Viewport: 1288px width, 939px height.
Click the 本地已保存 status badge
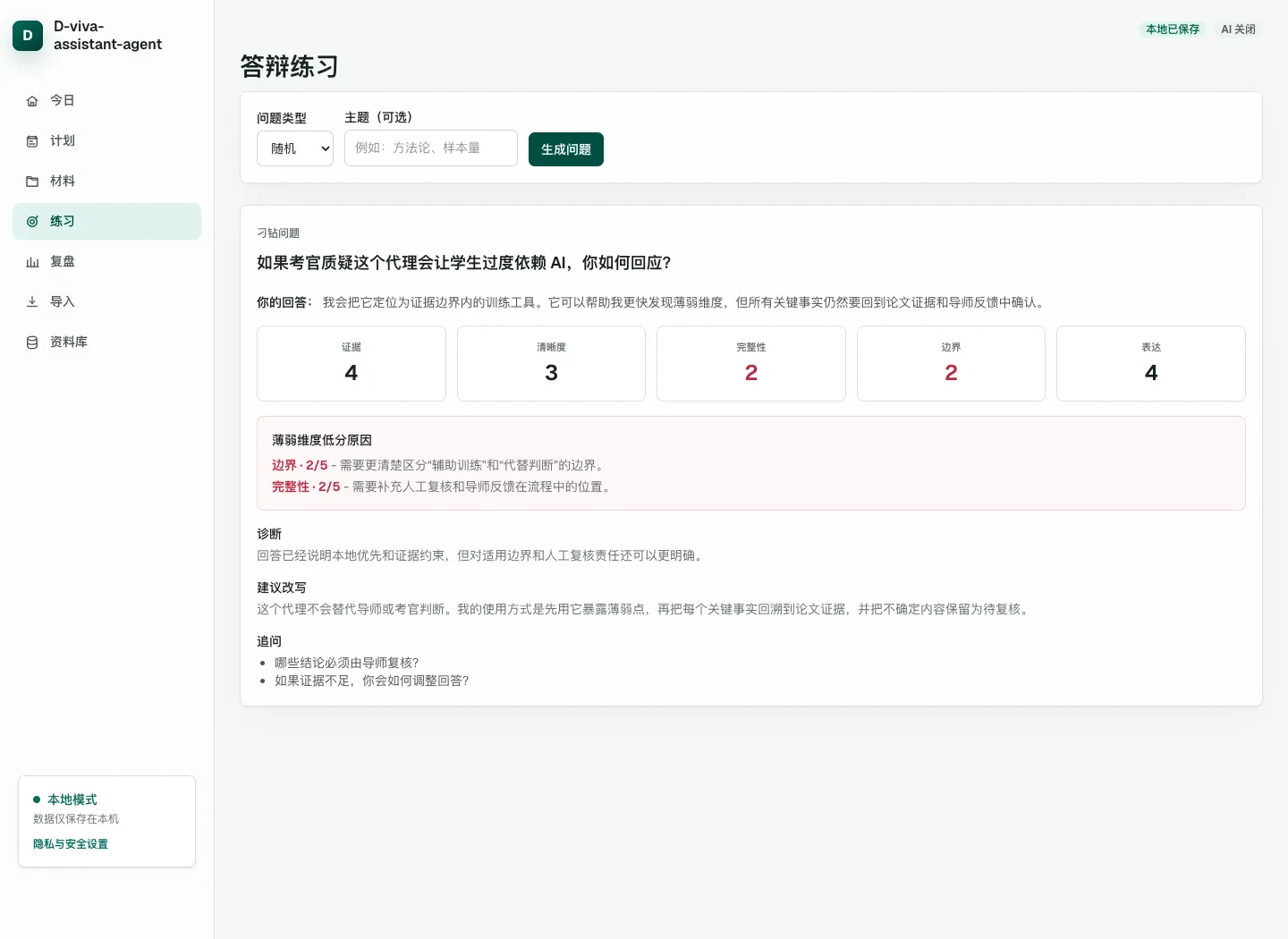tap(1173, 30)
